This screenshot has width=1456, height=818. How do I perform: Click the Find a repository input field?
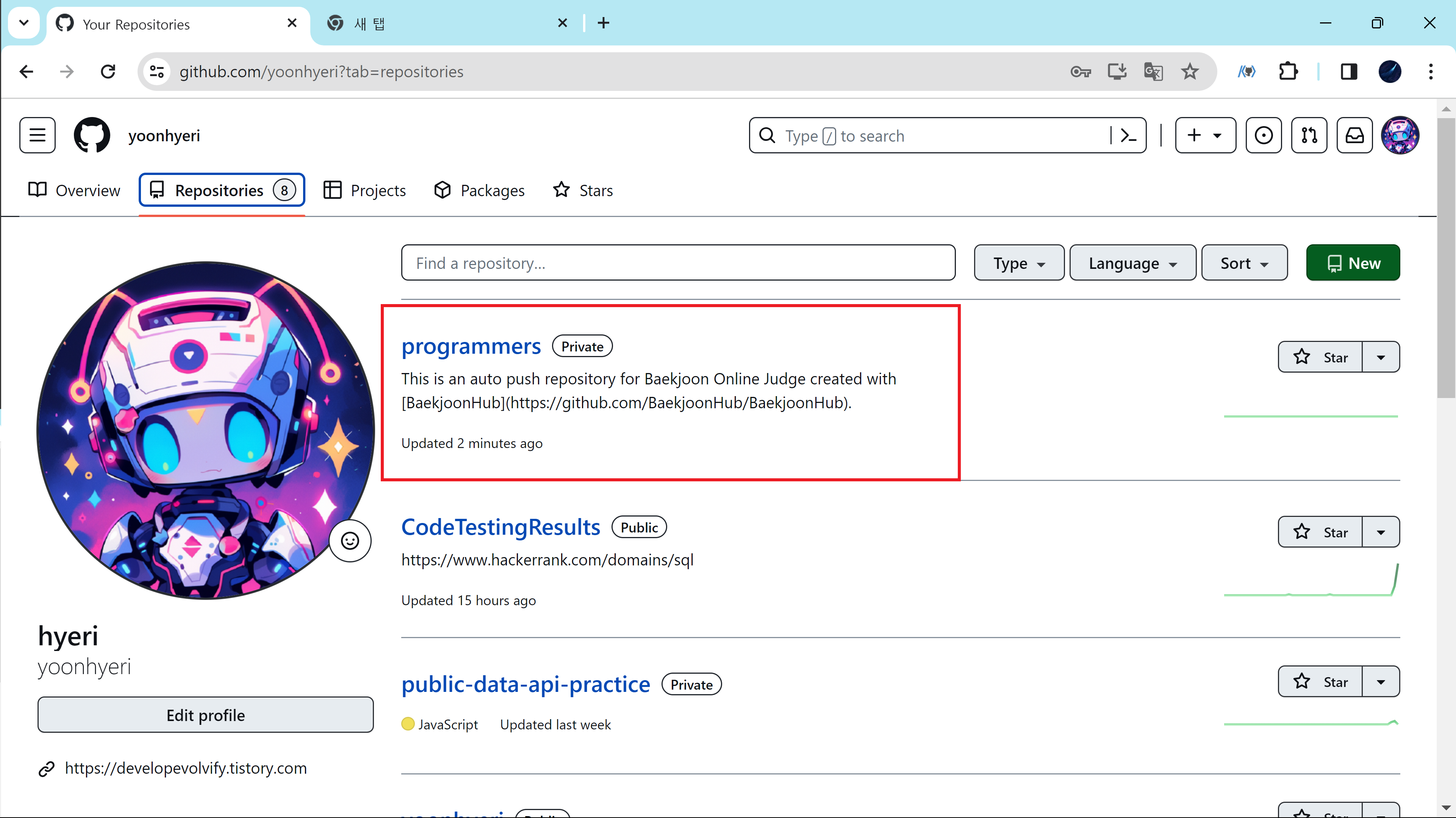click(678, 263)
